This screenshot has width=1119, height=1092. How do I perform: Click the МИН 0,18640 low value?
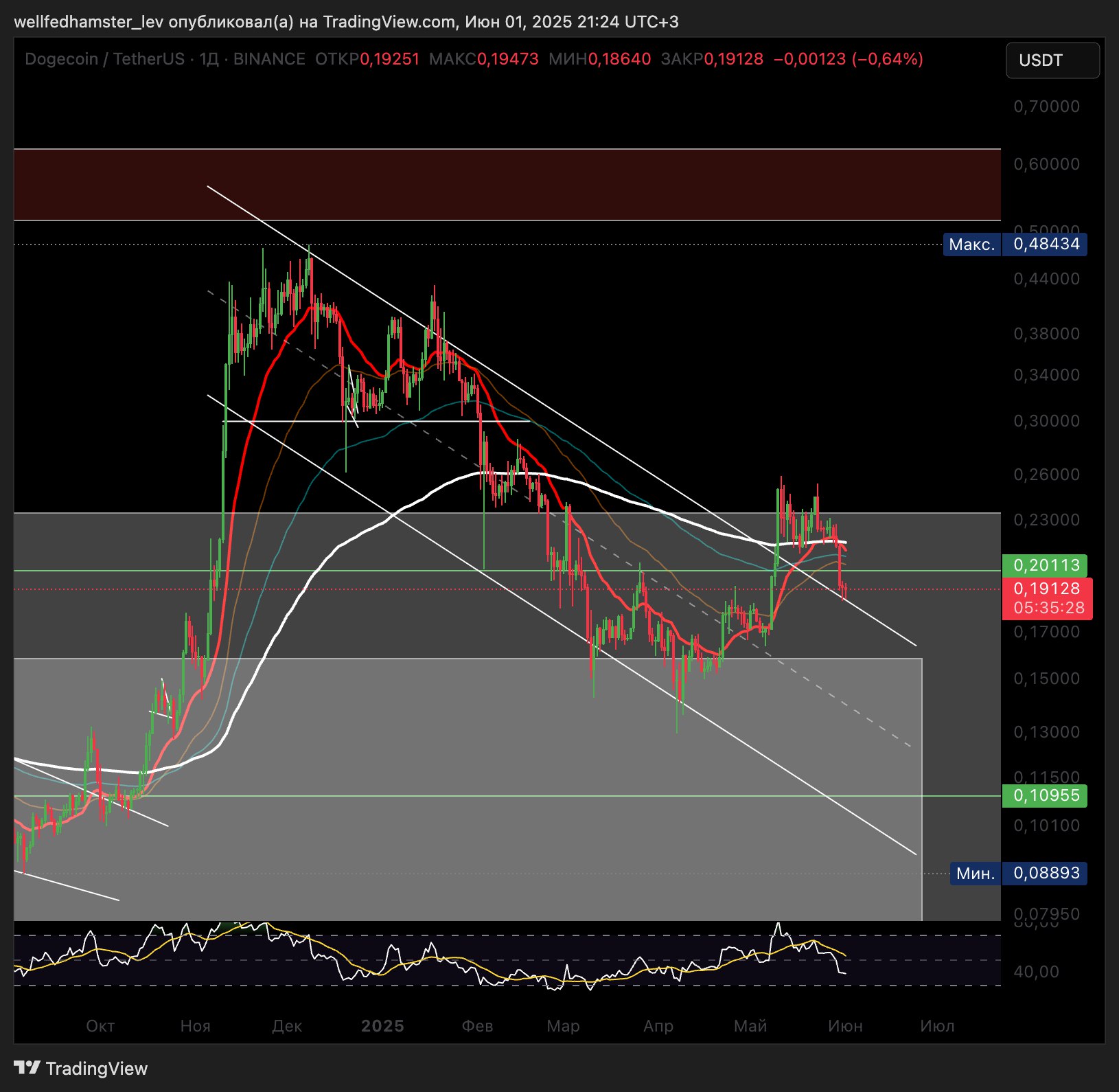pyautogui.click(x=599, y=59)
